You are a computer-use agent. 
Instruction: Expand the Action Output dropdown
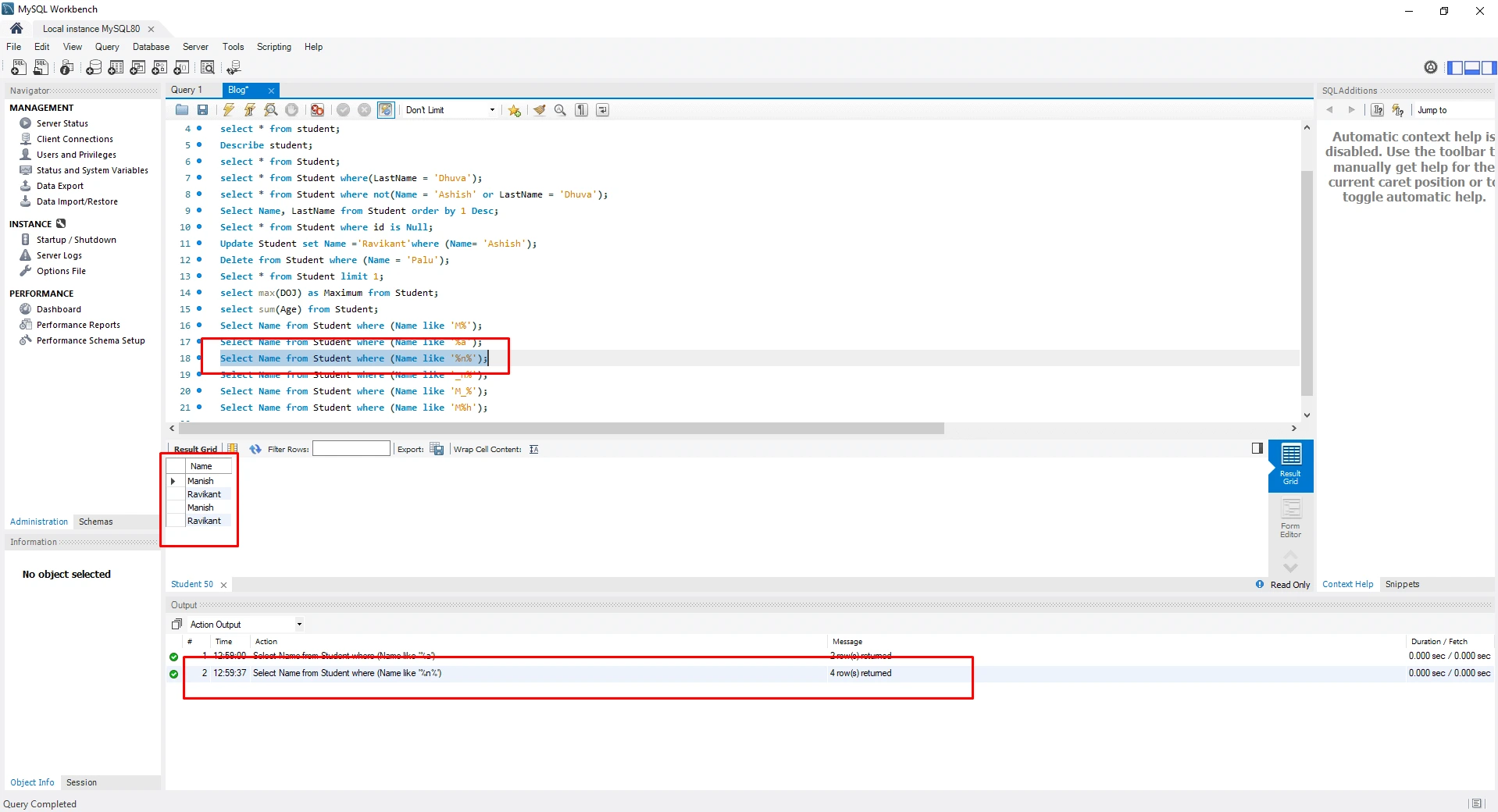pos(298,625)
